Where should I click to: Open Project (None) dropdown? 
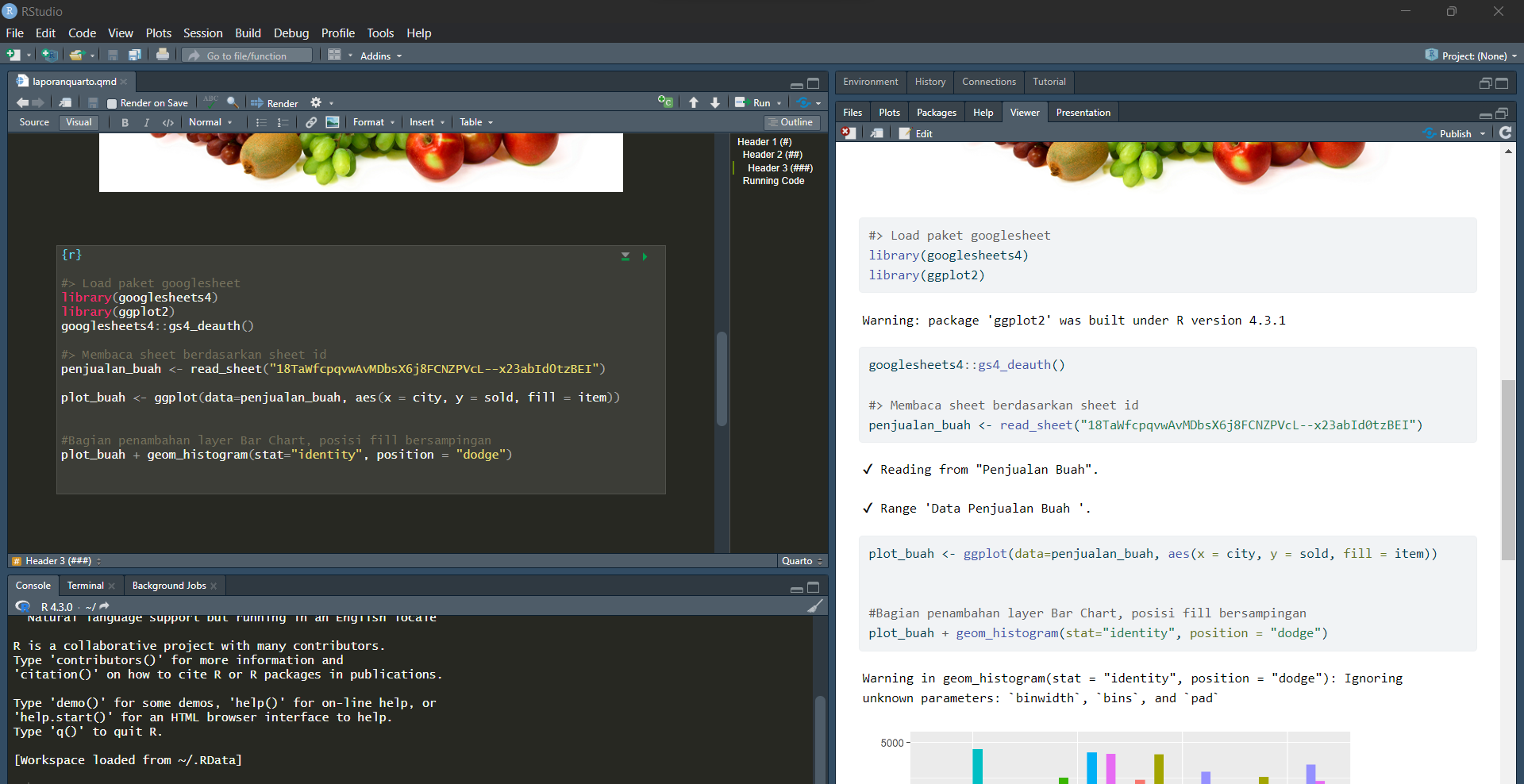point(1471,56)
